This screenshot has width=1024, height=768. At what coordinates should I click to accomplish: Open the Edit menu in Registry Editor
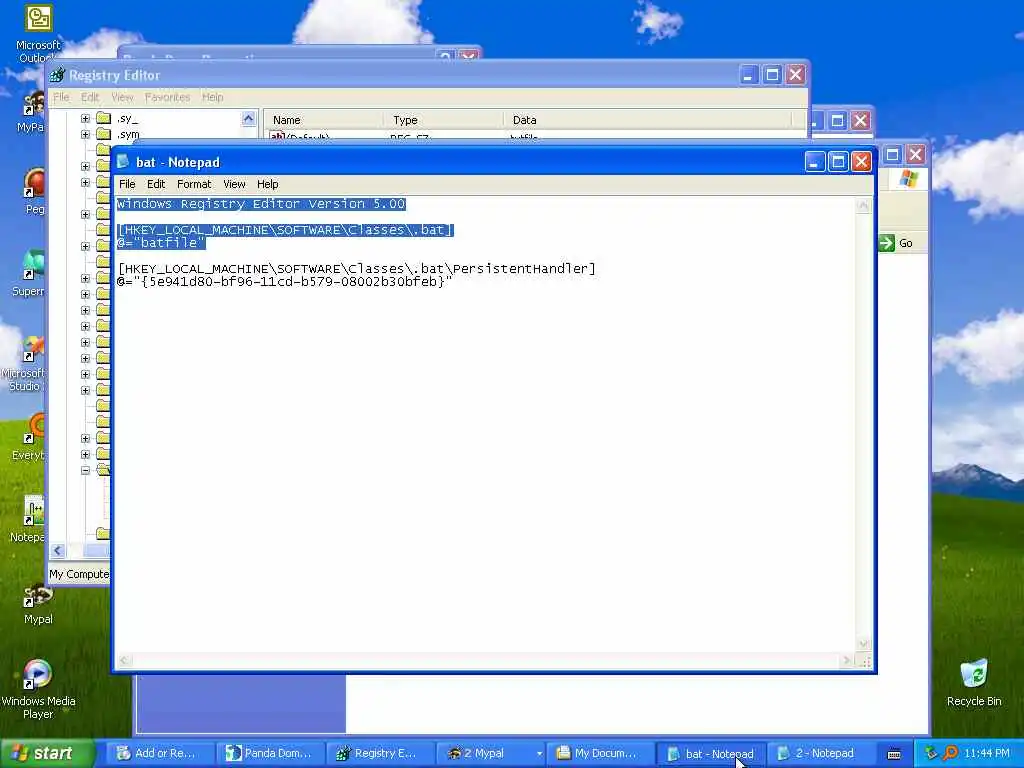(x=89, y=97)
